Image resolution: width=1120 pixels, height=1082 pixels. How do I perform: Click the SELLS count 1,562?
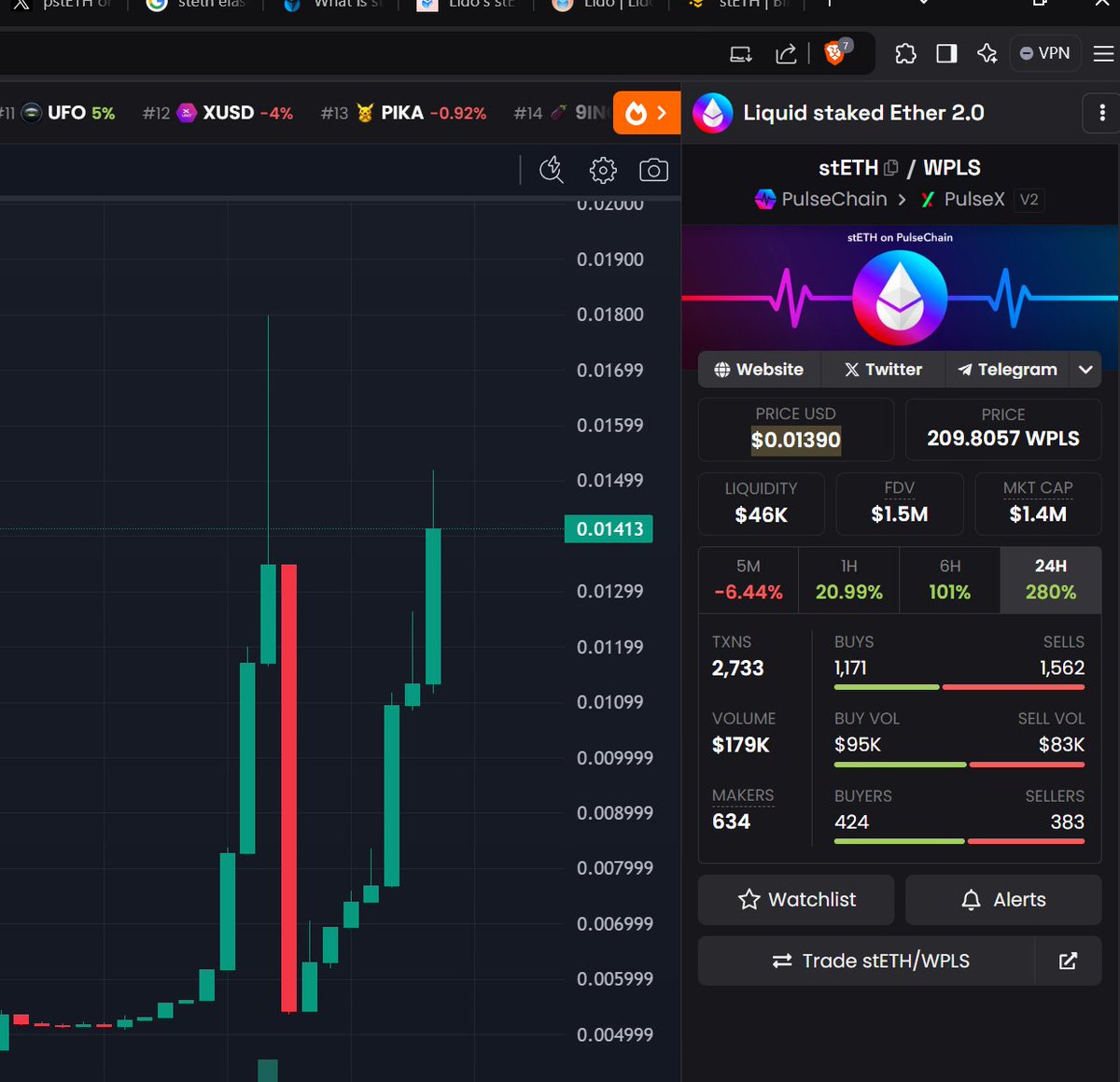tap(1062, 668)
